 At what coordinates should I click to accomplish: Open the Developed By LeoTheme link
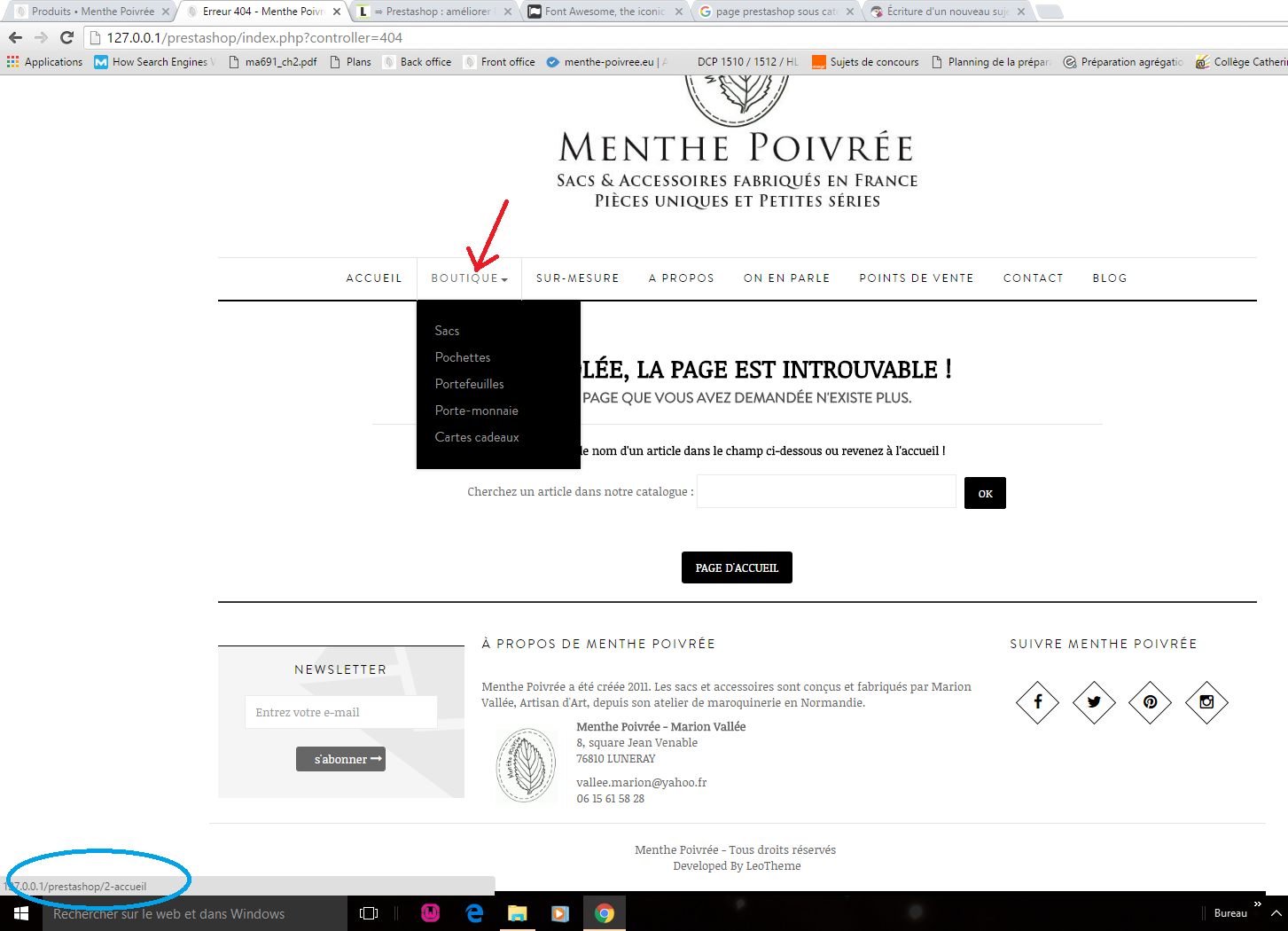click(737, 866)
